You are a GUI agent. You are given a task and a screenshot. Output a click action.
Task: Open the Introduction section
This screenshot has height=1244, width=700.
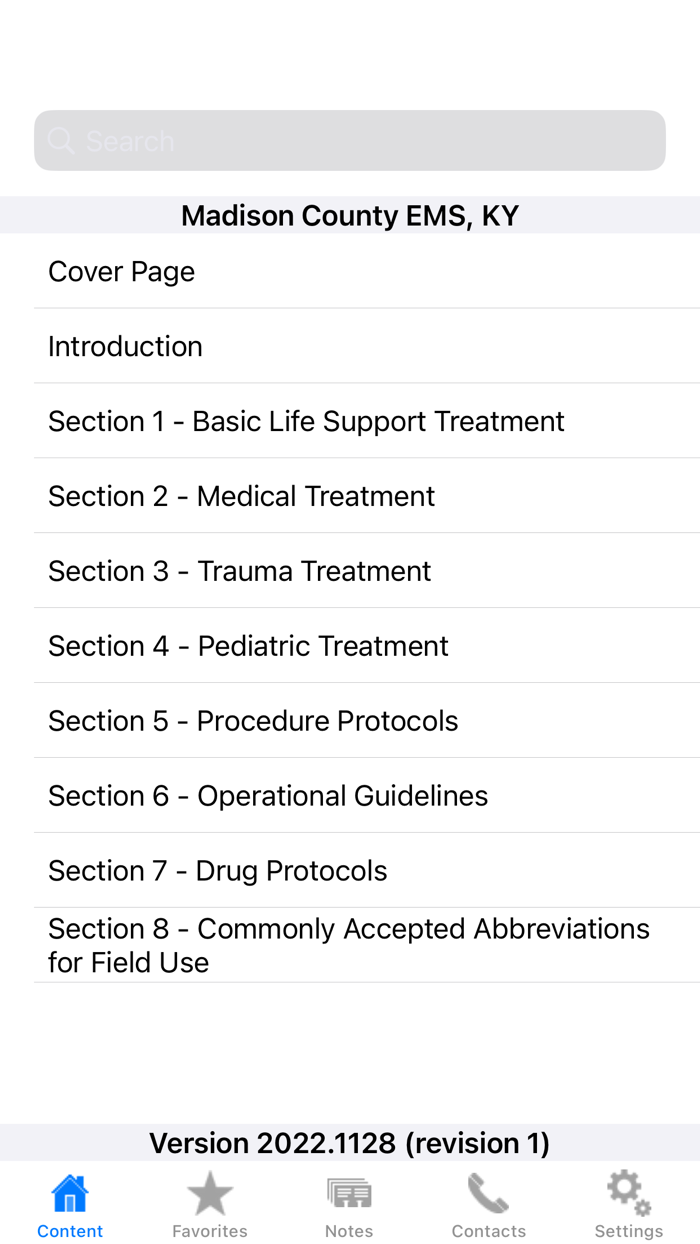[x=350, y=345]
